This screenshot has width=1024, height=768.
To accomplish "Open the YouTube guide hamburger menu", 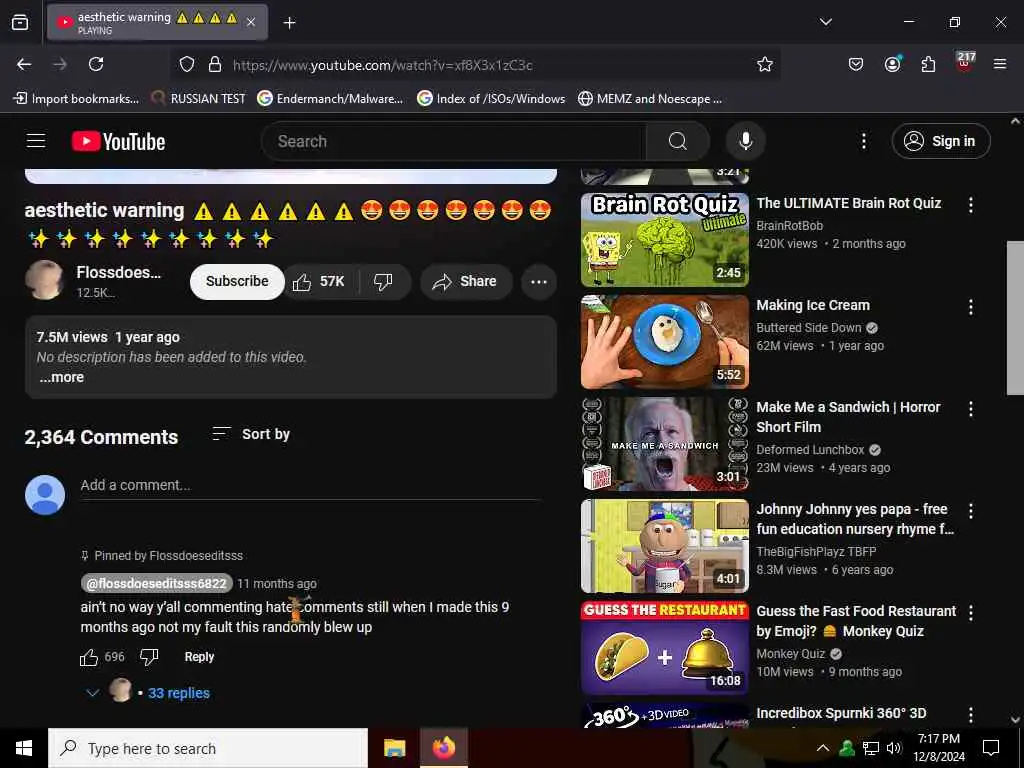I will point(36,141).
